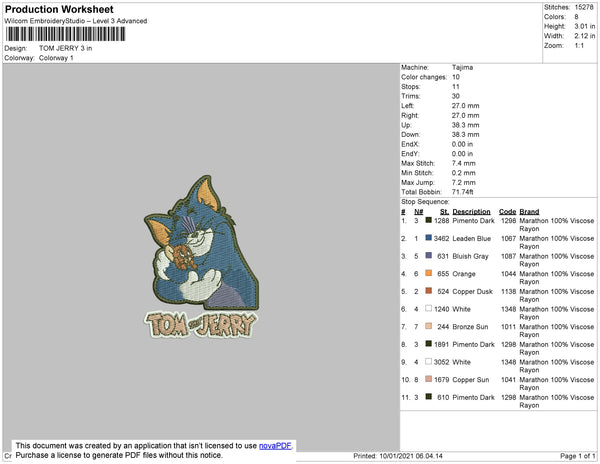Image resolution: width=600 pixels, height=464 pixels.
Task: Select the Bluish Gray color swatch
Action: pos(429,256)
